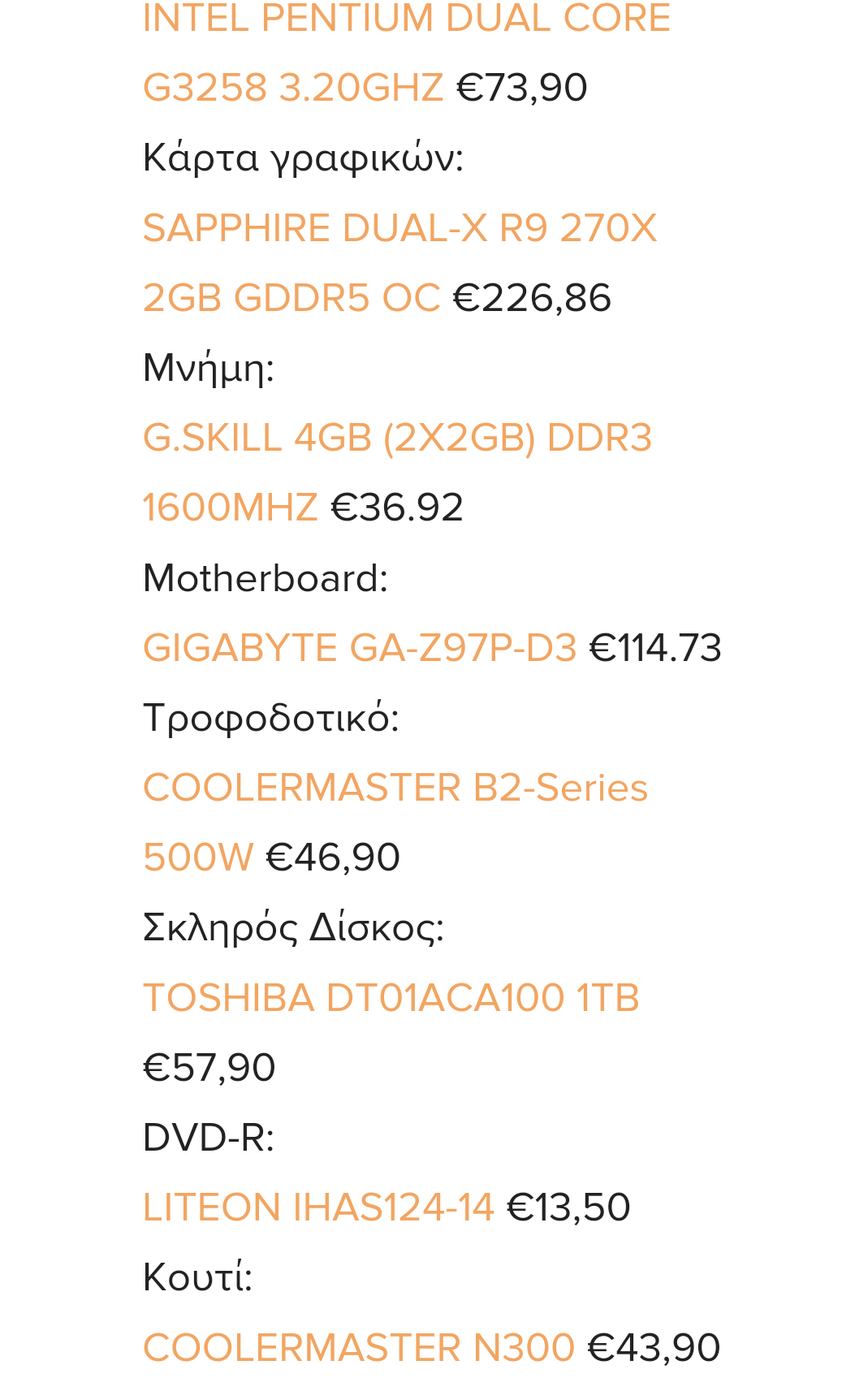Click the €114.73 motherboard price
The image size is (868, 1378).
(x=655, y=648)
